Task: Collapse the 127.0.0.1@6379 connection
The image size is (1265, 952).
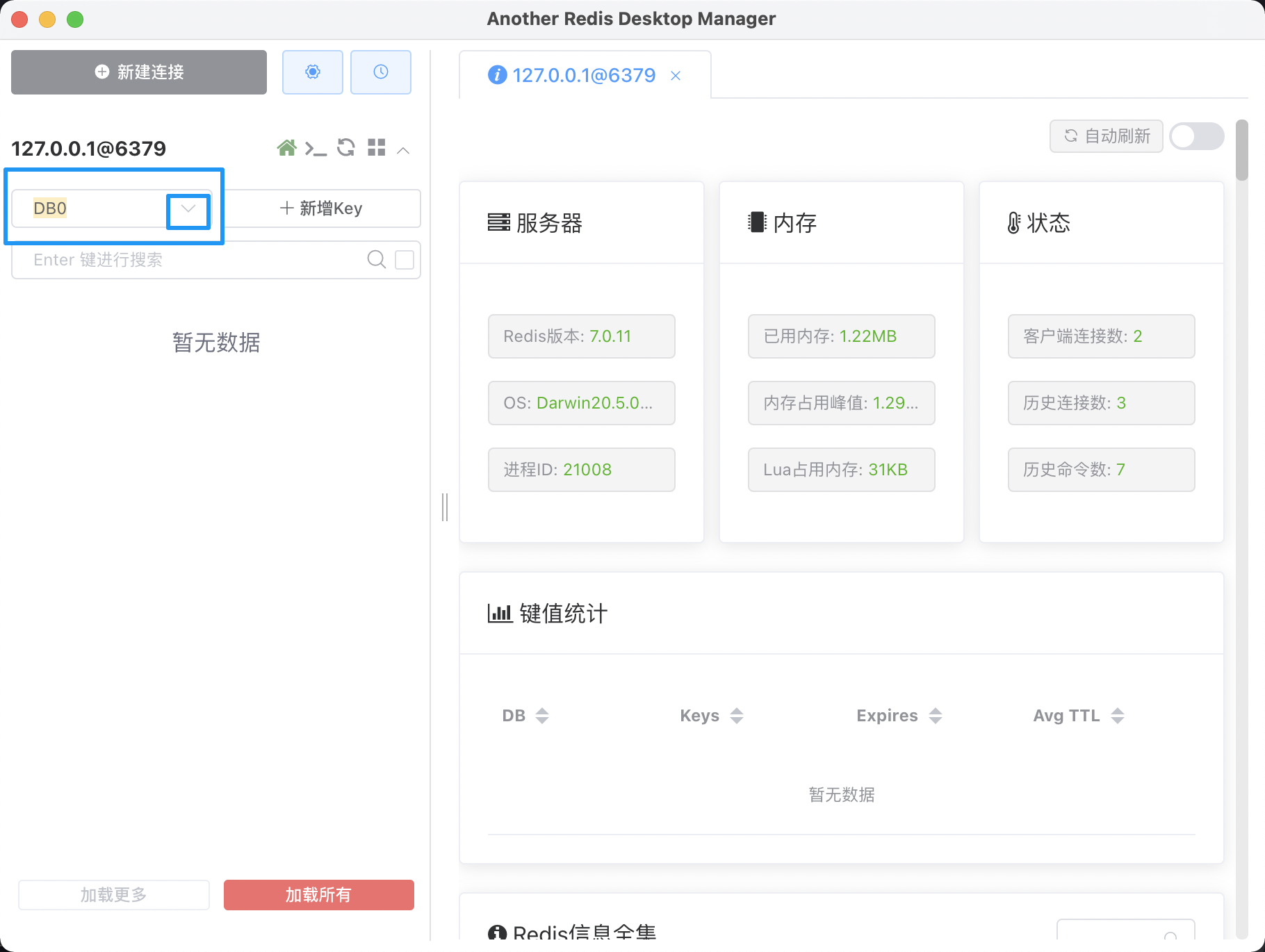Action: [403, 150]
